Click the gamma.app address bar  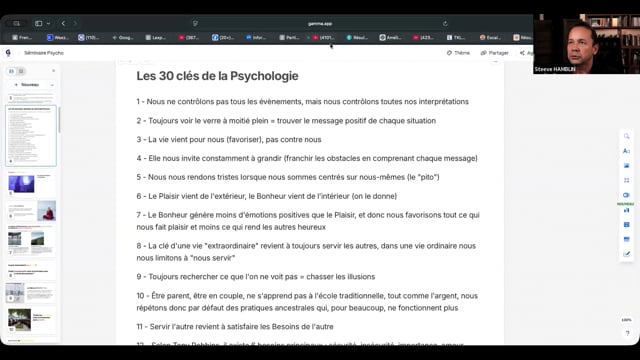point(320,24)
